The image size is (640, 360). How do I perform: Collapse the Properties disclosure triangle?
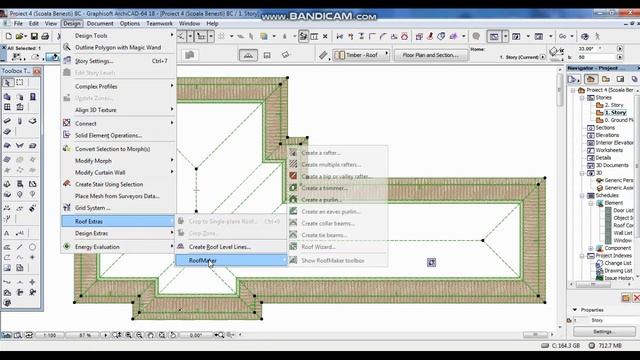coord(575,310)
